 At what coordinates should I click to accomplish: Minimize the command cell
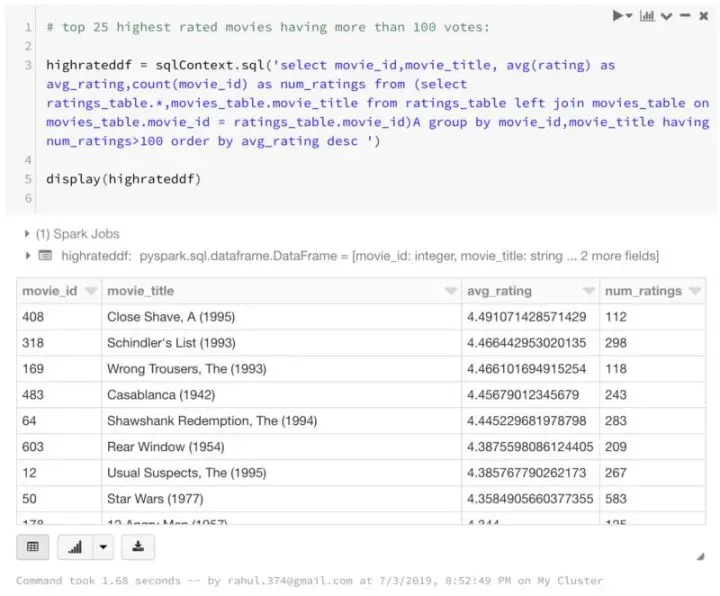pos(684,16)
